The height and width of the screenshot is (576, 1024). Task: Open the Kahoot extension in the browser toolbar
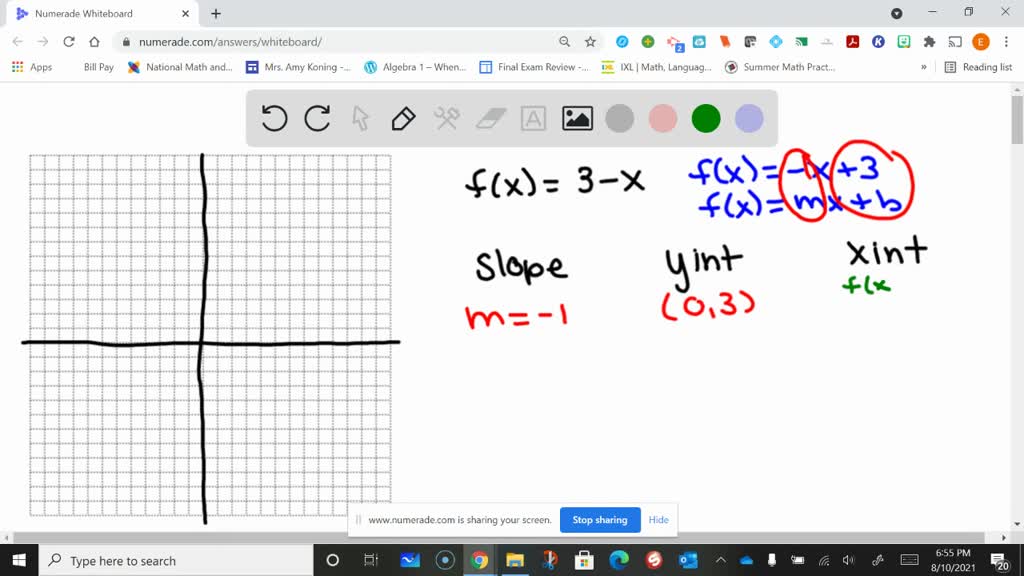pyautogui.click(x=877, y=43)
